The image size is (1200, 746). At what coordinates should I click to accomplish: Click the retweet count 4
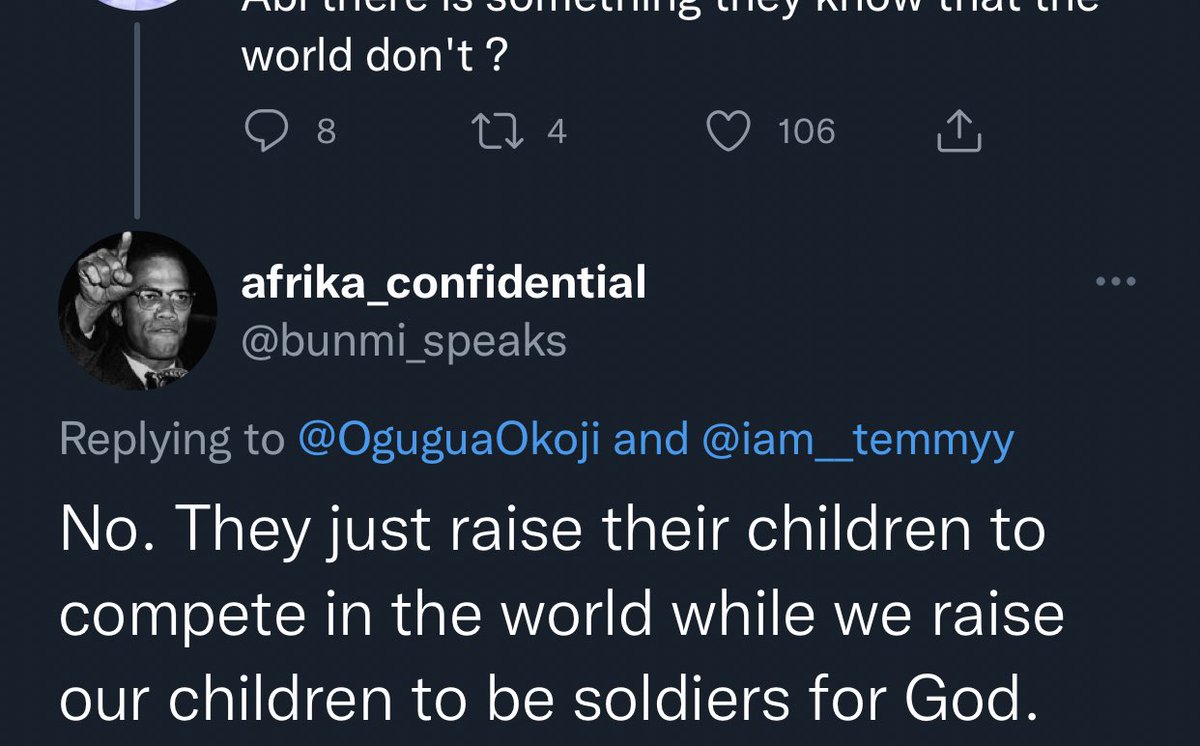click(557, 132)
